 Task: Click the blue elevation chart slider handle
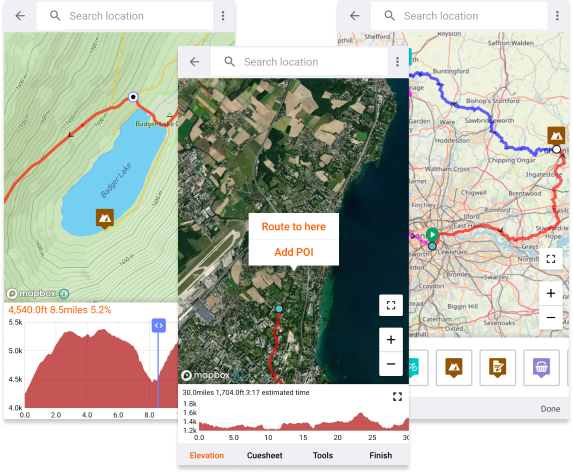(x=159, y=325)
